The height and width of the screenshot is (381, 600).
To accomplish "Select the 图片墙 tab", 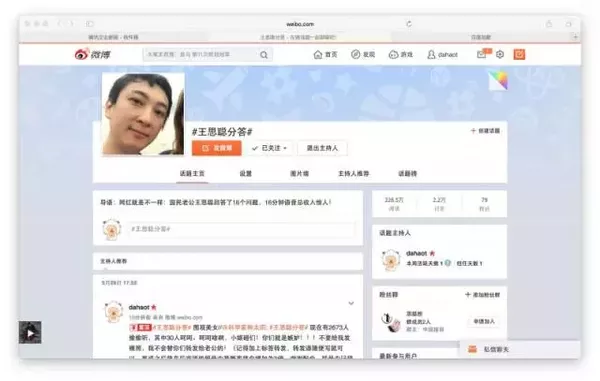I will coord(299,174).
